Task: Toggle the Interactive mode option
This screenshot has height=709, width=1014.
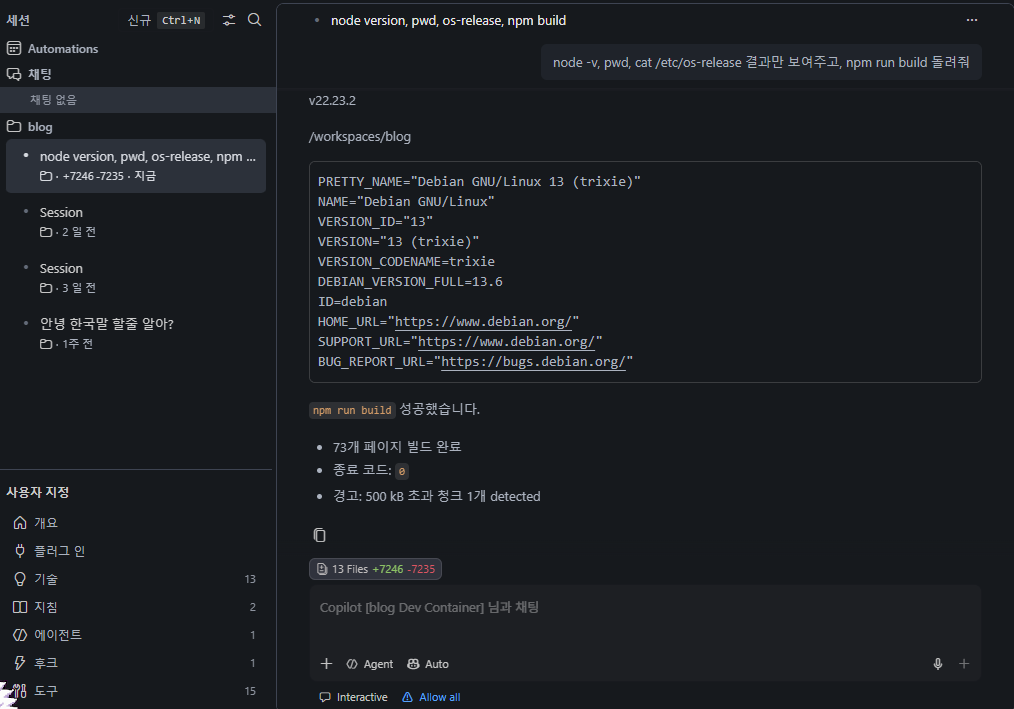Action: click(x=353, y=697)
